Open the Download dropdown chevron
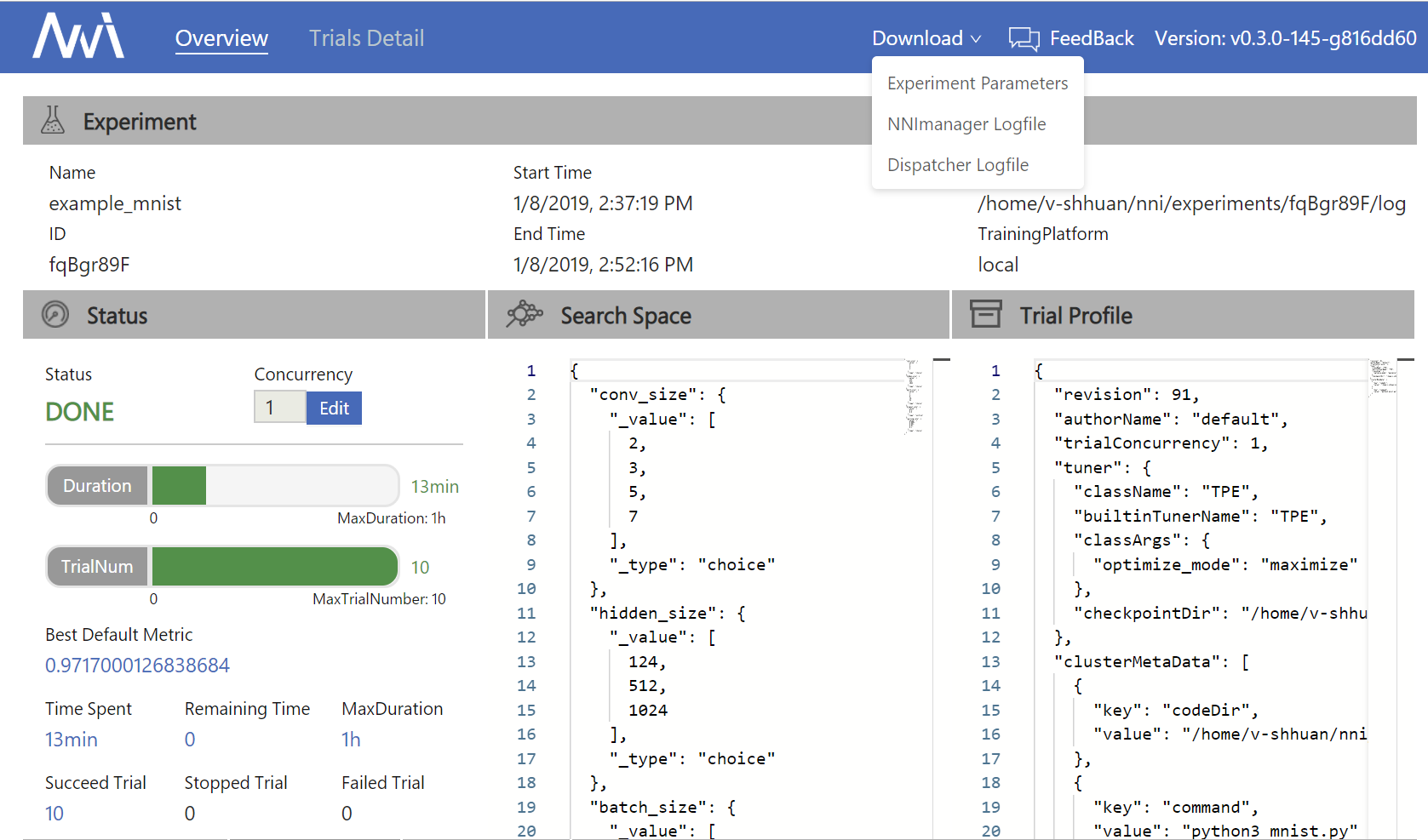This screenshot has width=1428, height=840. [x=976, y=38]
